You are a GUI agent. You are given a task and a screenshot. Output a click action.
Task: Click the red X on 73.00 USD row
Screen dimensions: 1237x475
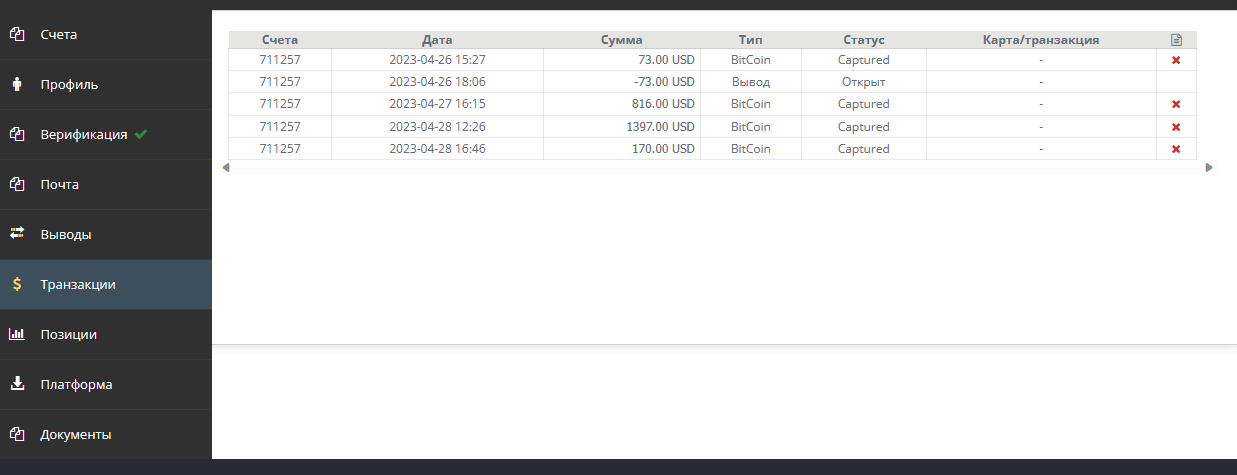click(1176, 60)
